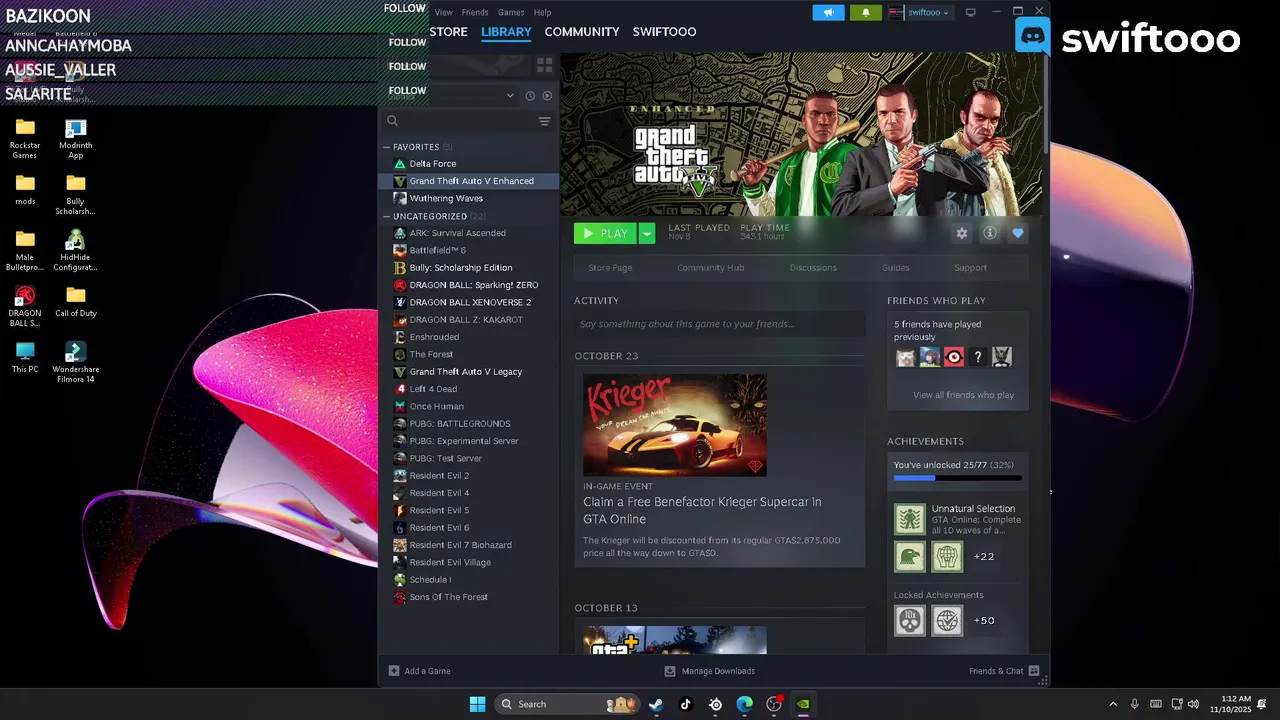Mute microphone in the system tray
1280x720 pixels.
point(1134,704)
